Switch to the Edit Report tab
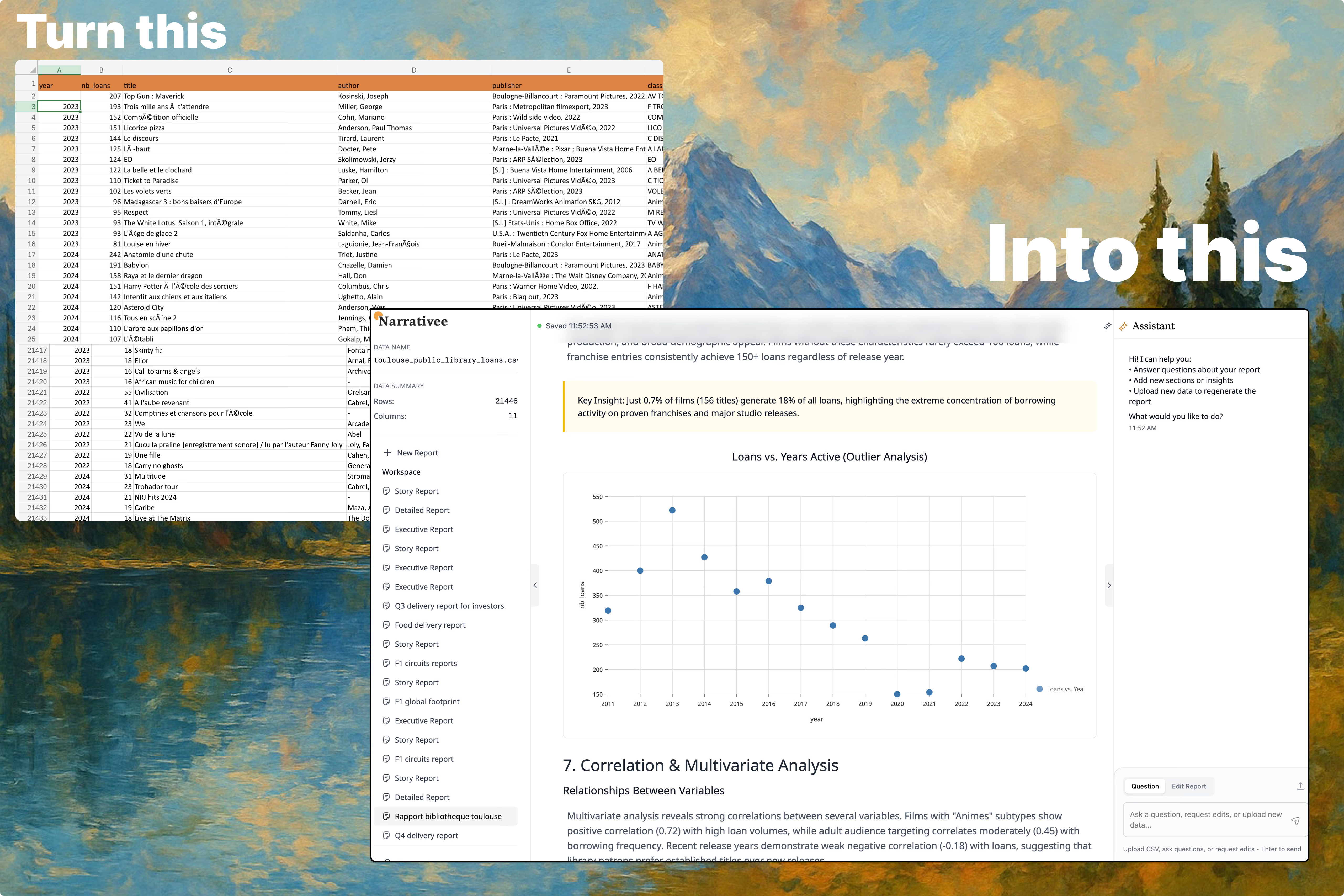Viewport: 1344px width, 896px height. 1189,786
